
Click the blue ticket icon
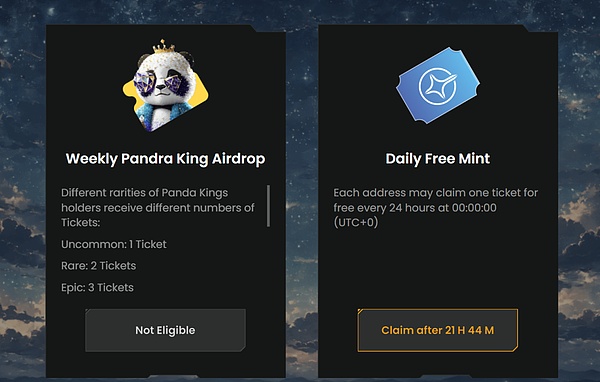point(438,85)
